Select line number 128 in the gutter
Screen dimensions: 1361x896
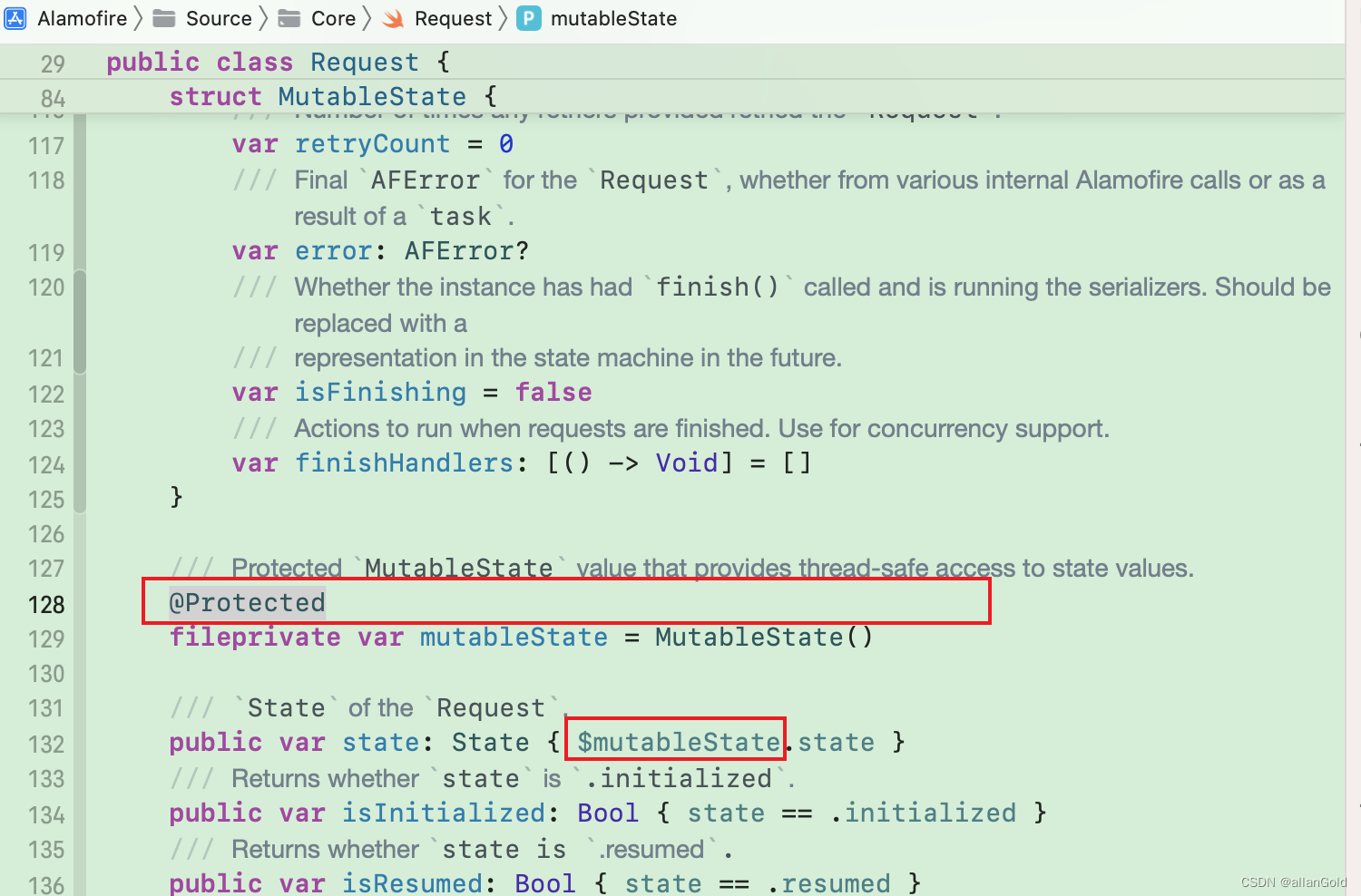point(46,605)
